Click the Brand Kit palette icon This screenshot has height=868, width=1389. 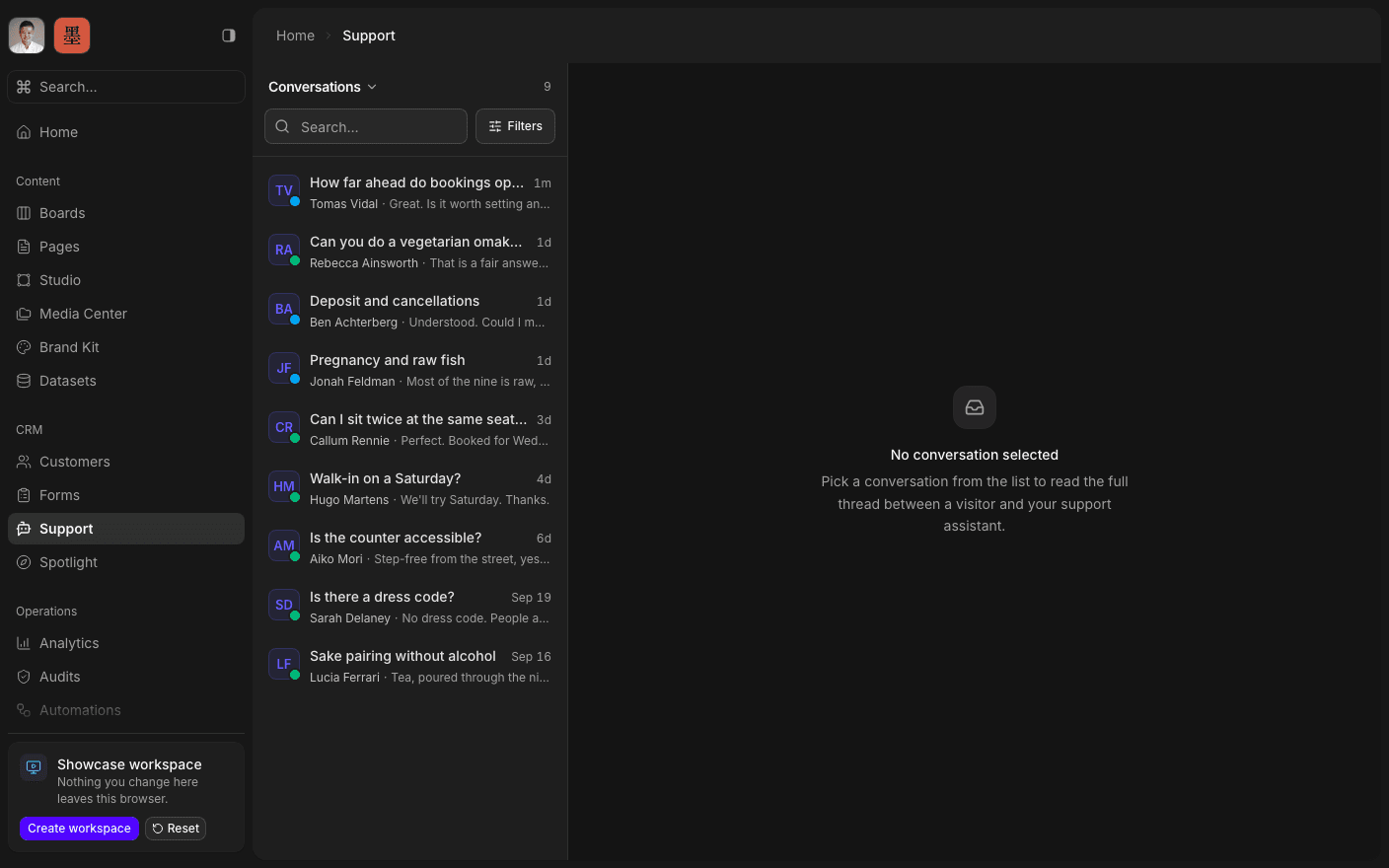[24, 347]
